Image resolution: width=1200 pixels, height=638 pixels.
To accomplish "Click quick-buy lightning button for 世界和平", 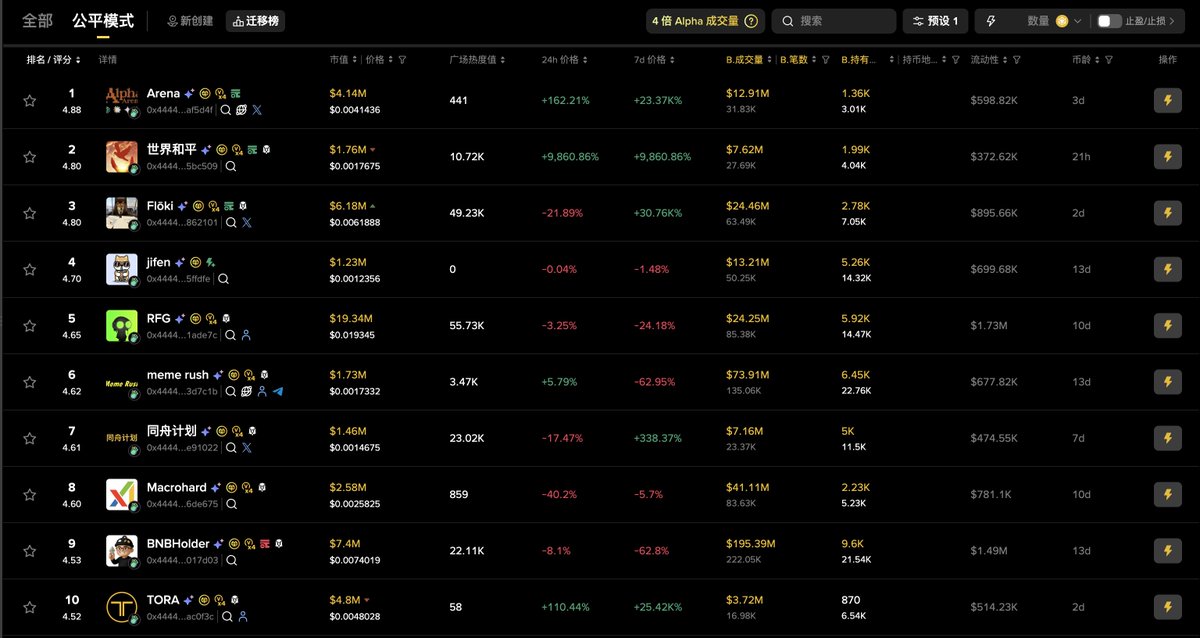I will coord(1167,157).
